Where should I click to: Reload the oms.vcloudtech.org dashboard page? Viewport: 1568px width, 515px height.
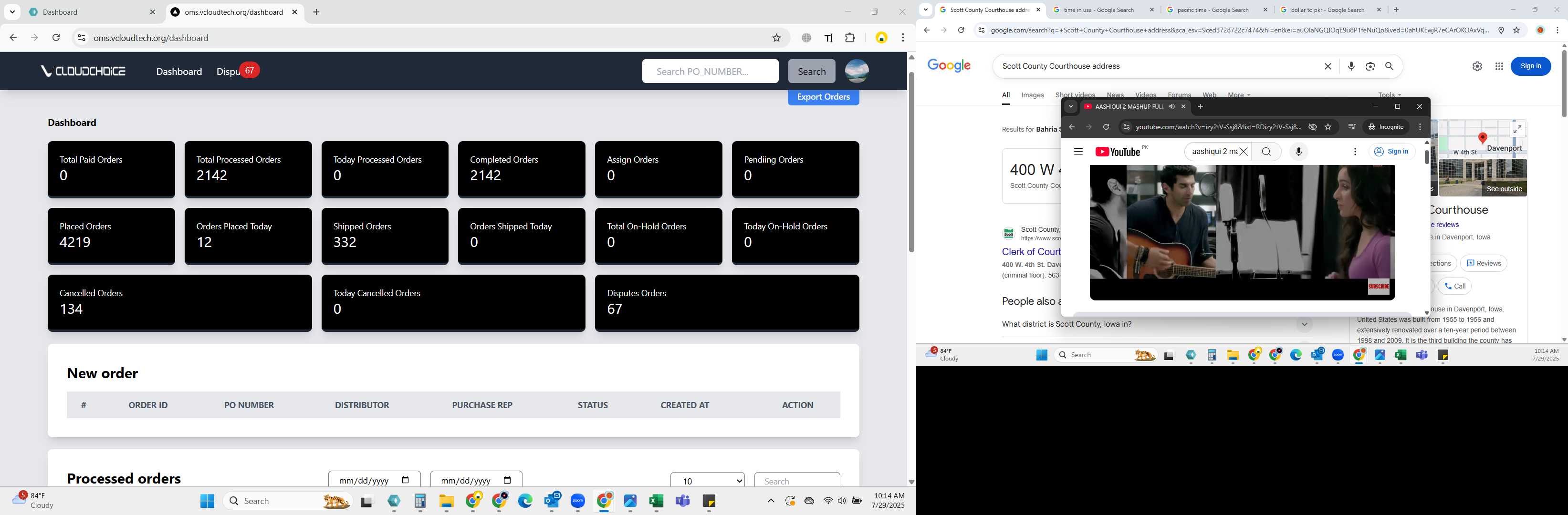point(56,38)
